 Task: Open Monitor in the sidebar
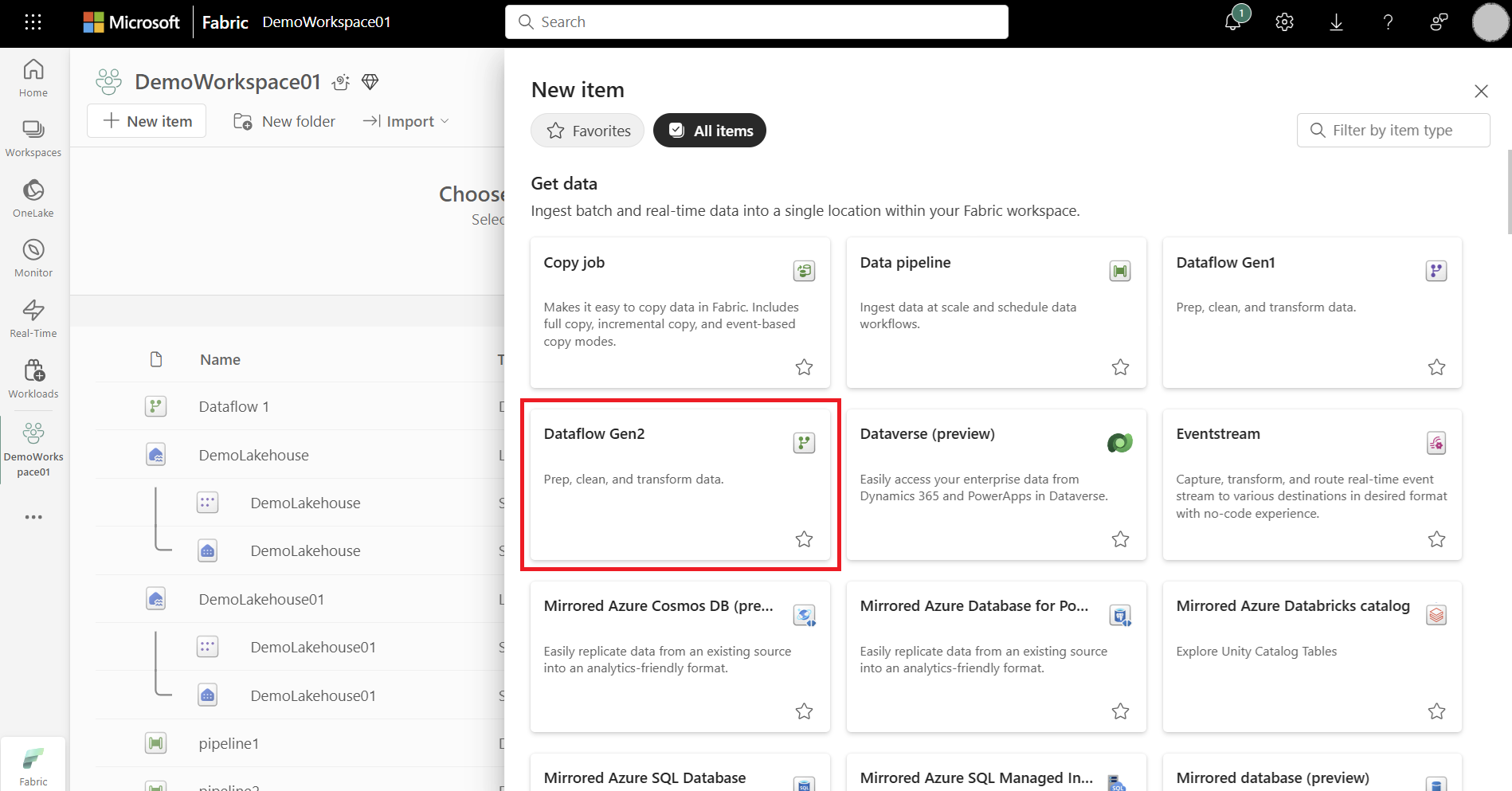[33, 259]
